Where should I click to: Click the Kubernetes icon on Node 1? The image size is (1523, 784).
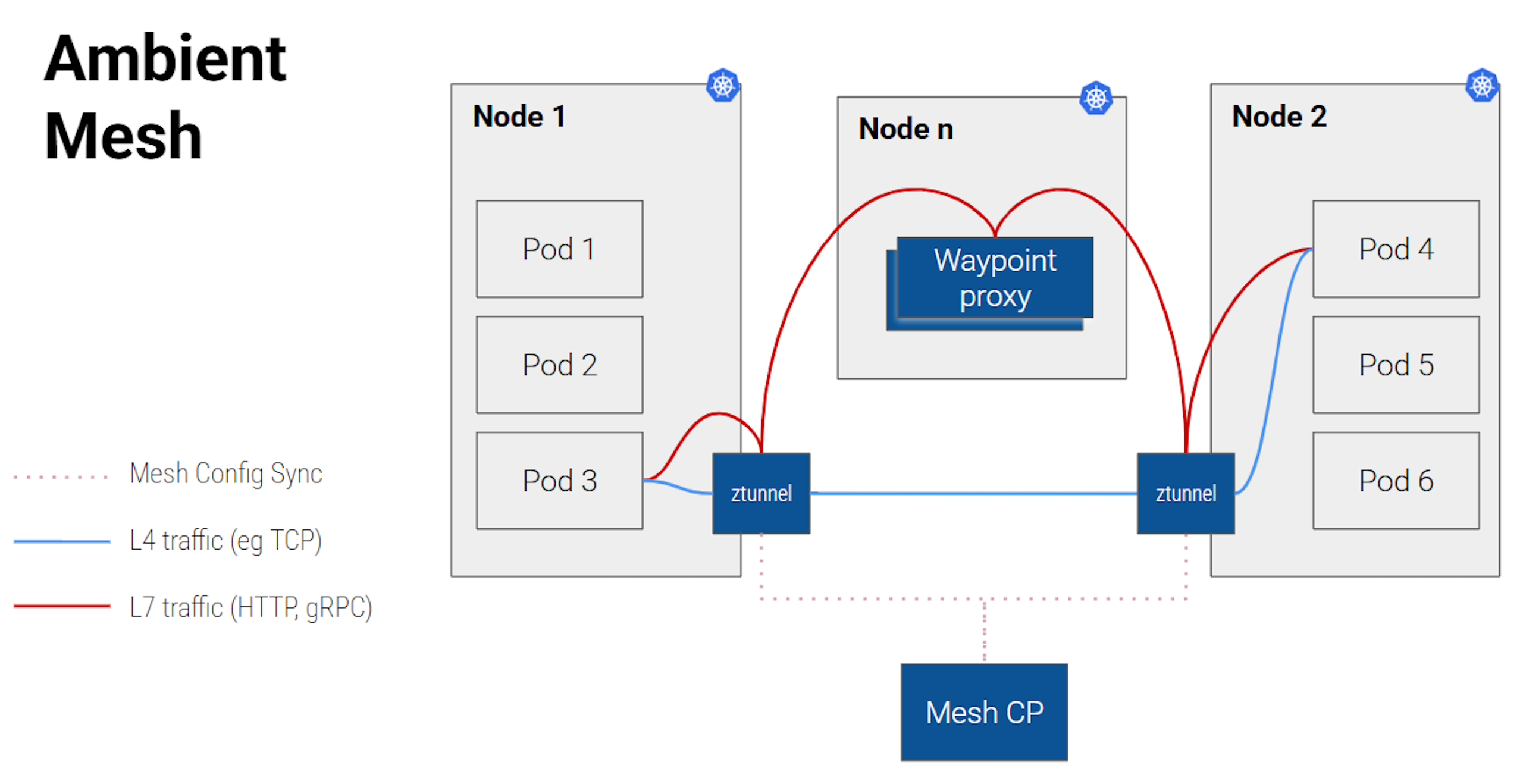point(722,86)
